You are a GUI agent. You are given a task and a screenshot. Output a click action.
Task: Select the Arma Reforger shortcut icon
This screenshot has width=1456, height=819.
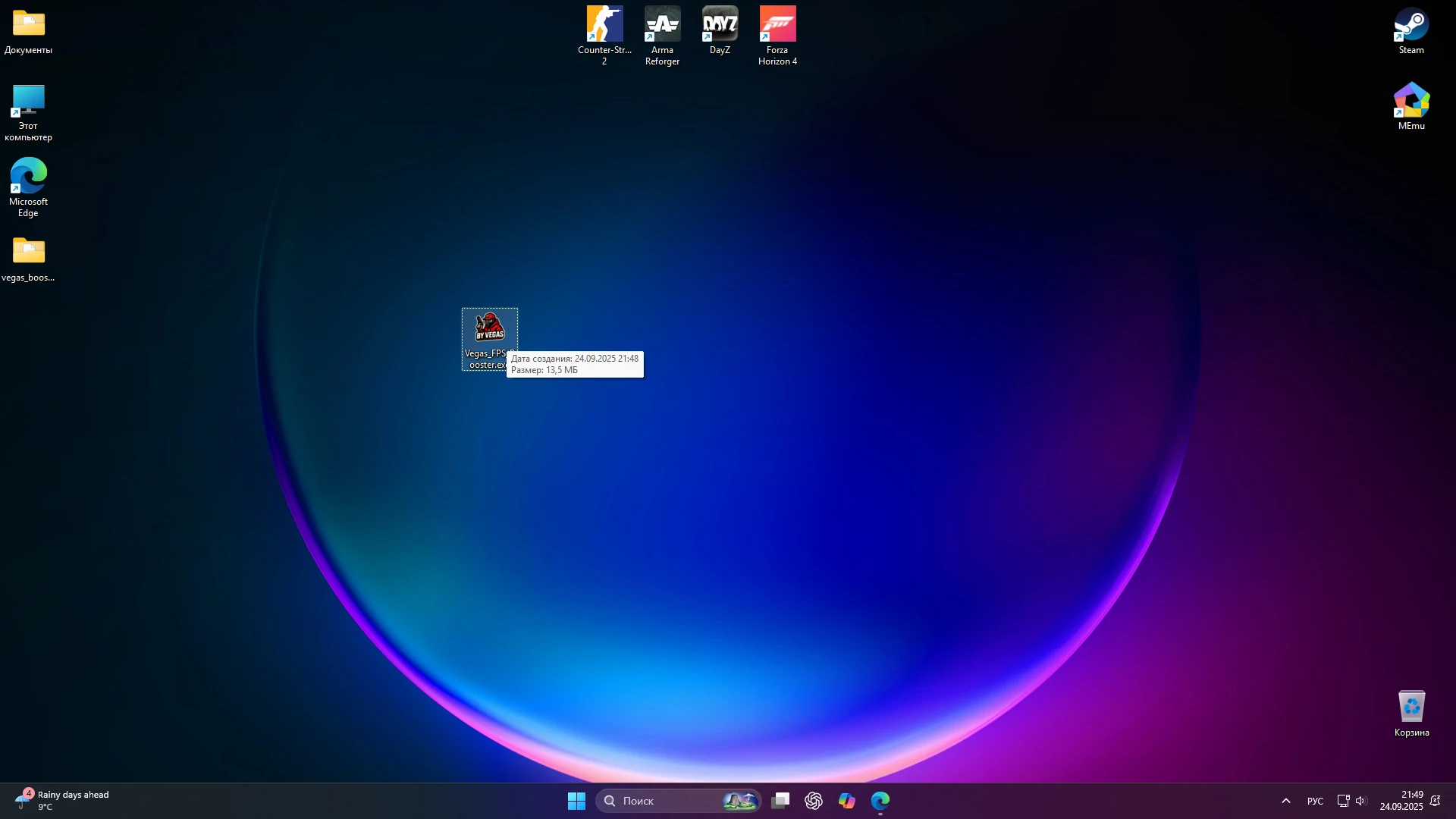pyautogui.click(x=662, y=25)
